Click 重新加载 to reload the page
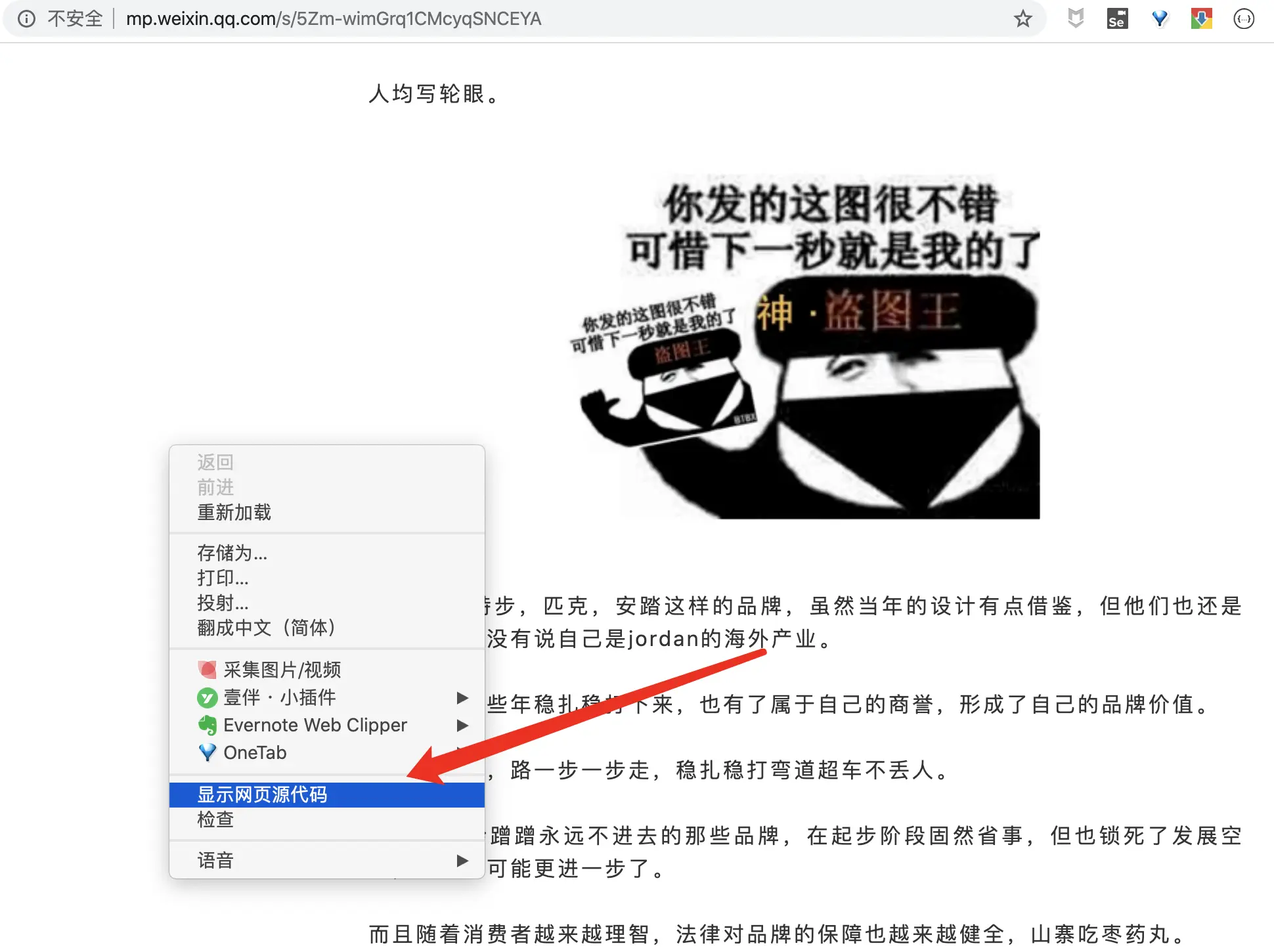 click(x=234, y=512)
